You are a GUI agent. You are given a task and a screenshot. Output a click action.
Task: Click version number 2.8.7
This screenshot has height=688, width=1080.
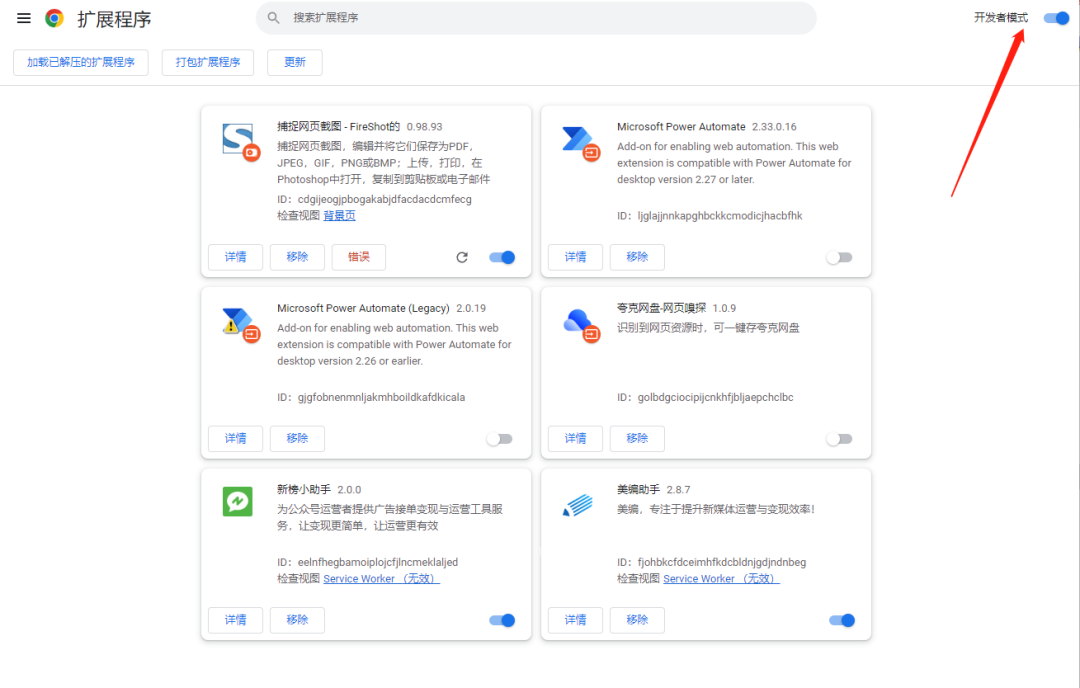678,490
